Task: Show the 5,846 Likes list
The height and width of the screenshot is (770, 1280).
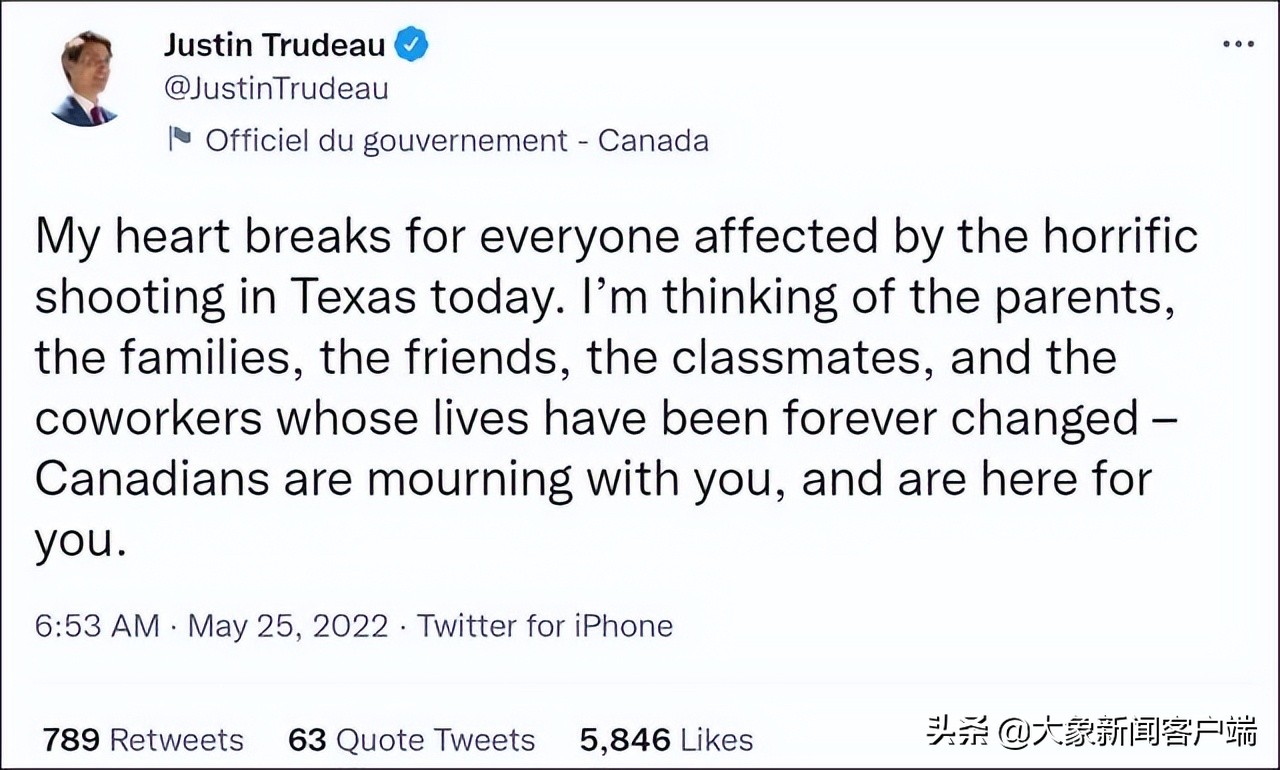Action: tap(666, 740)
